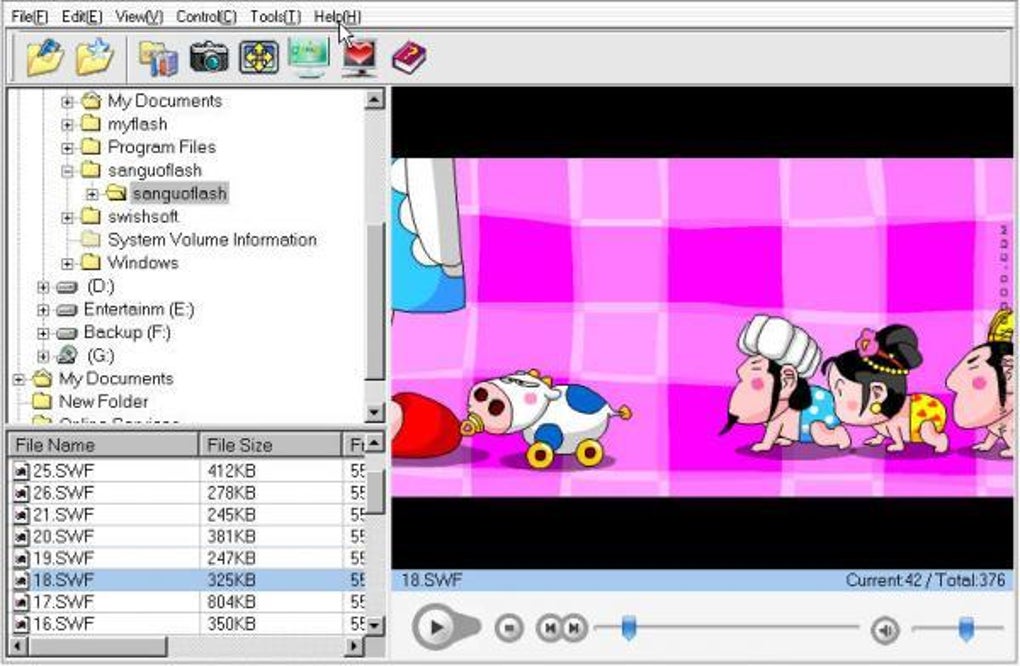Open the Tools menu

click(x=275, y=16)
